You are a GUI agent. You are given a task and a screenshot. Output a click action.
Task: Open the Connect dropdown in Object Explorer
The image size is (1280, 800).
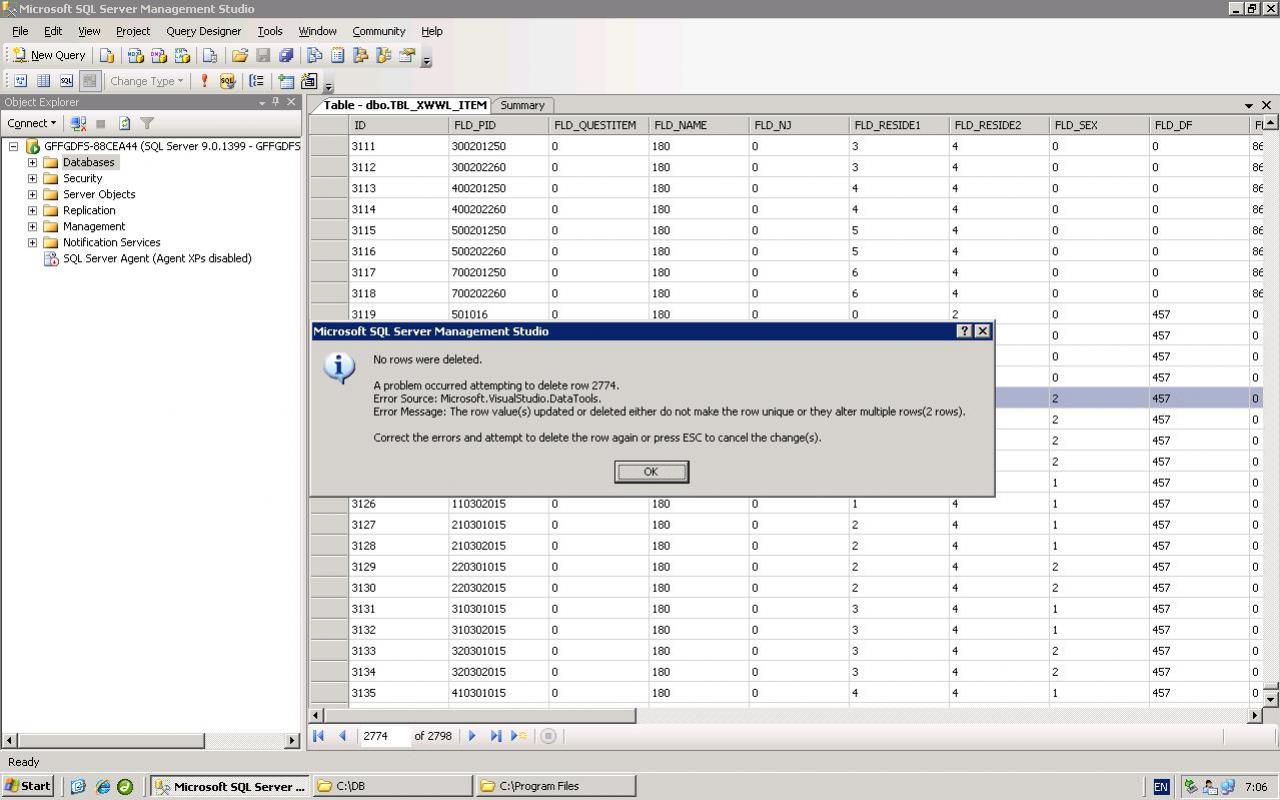click(31, 123)
